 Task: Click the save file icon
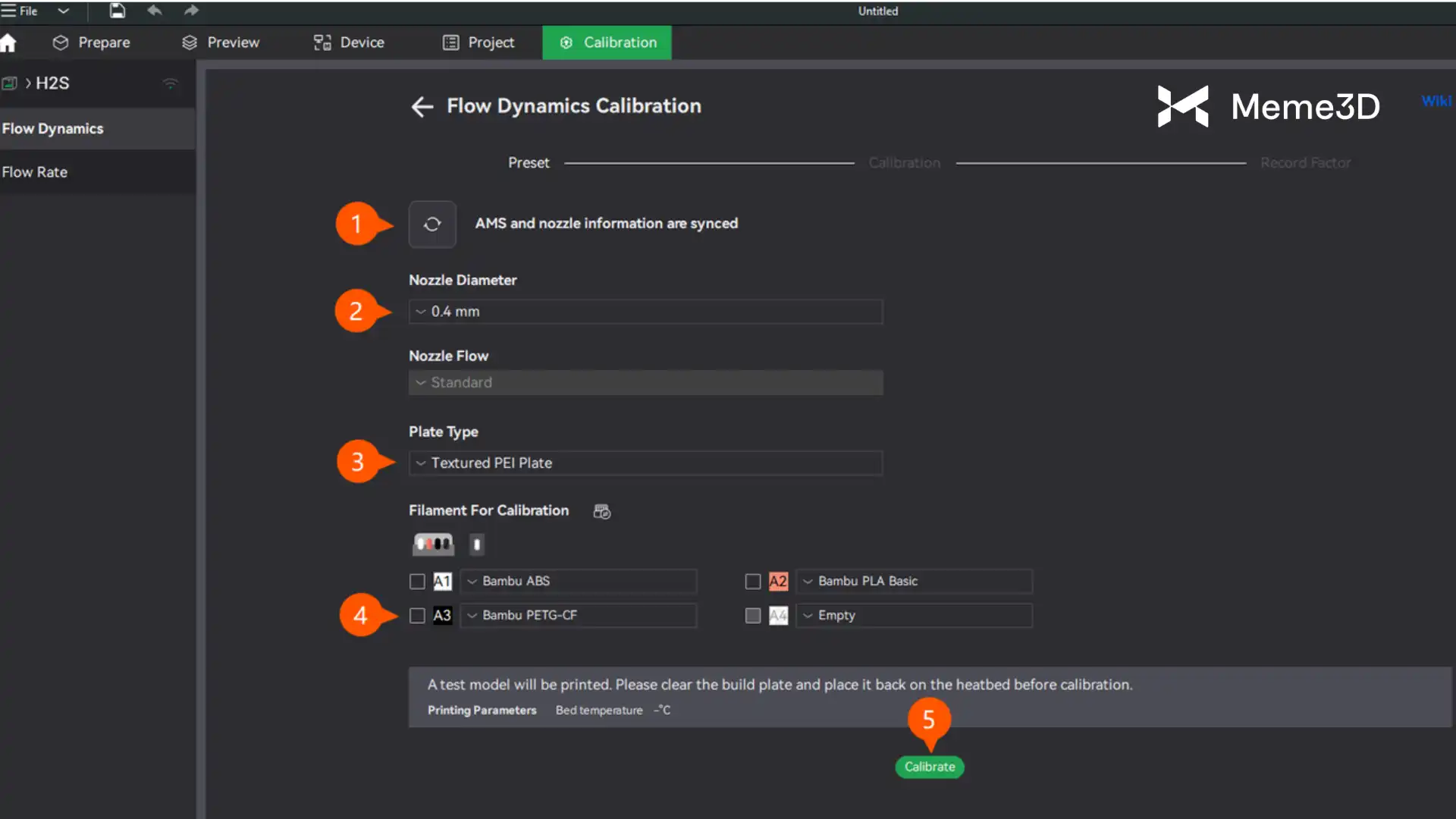[x=117, y=11]
